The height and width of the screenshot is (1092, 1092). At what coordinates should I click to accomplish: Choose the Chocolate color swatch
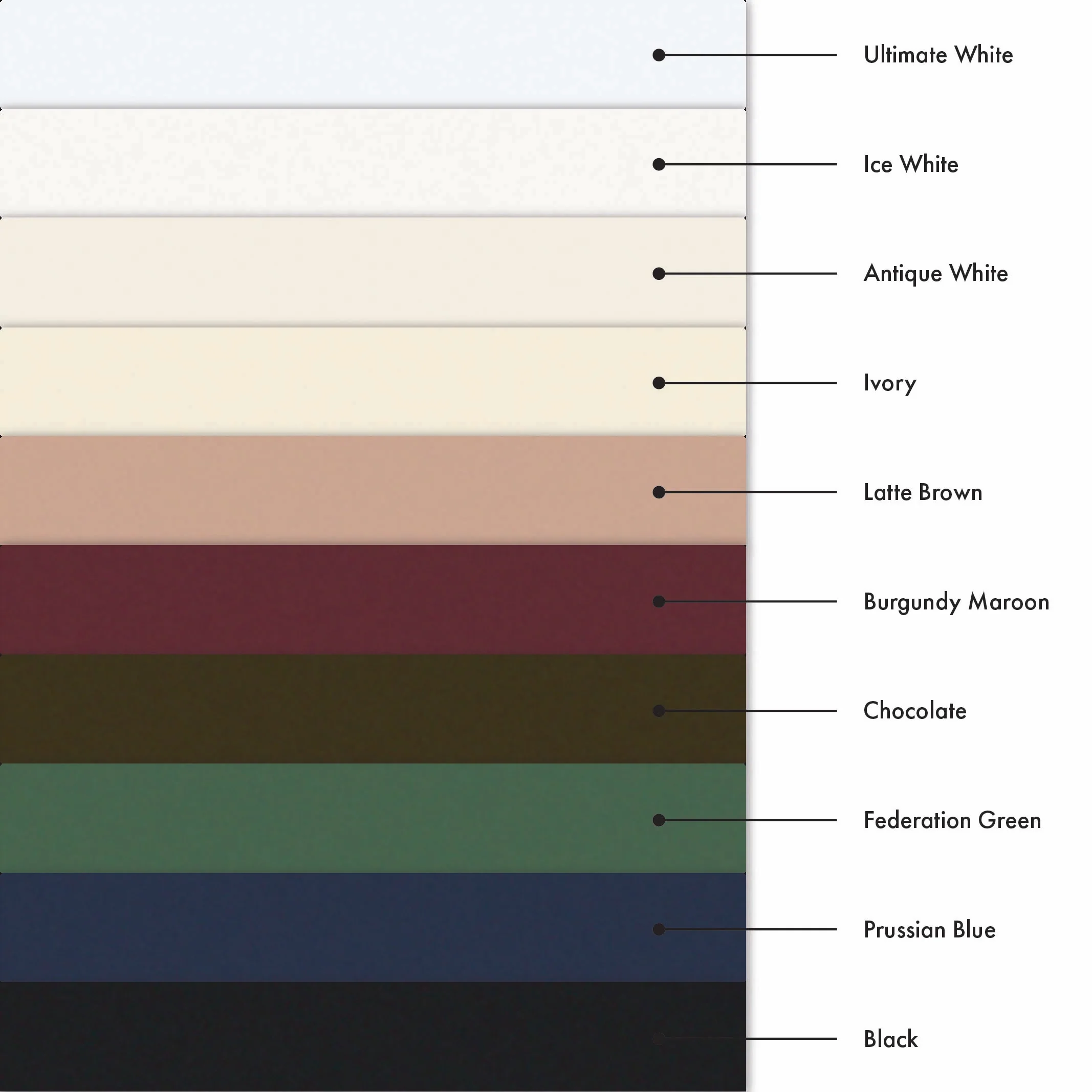click(373, 709)
